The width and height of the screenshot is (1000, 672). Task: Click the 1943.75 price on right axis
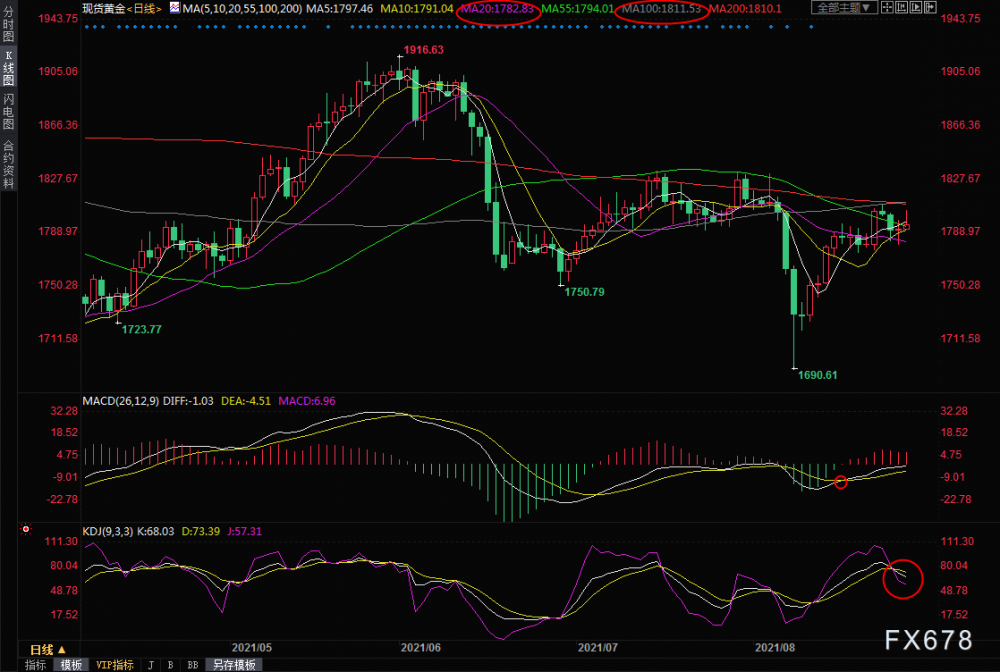point(960,18)
